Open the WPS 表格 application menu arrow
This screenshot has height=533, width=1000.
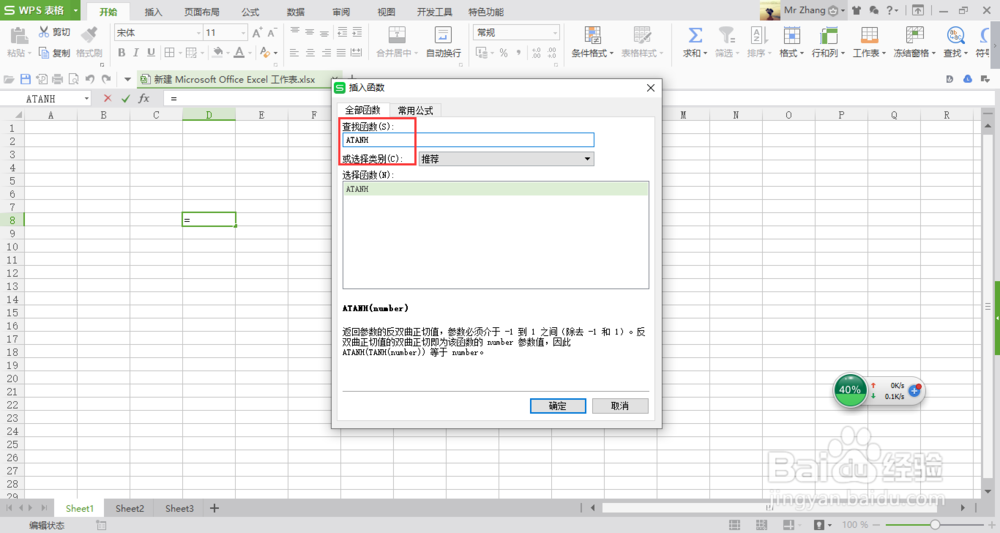[75, 11]
